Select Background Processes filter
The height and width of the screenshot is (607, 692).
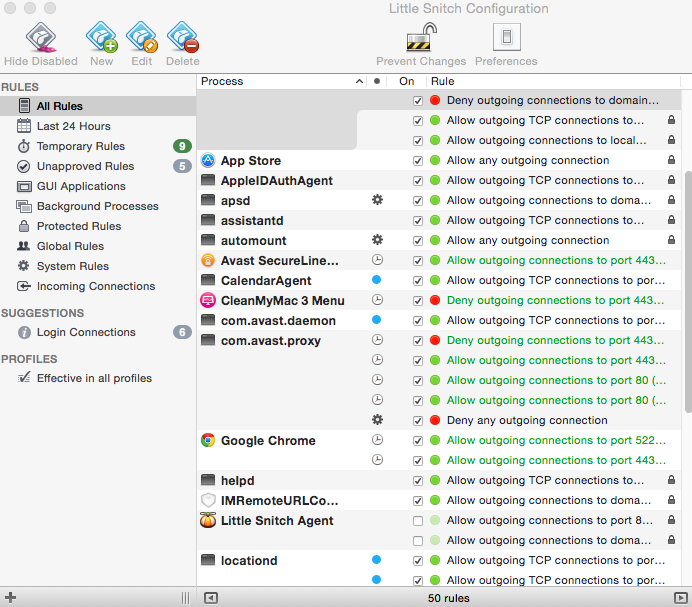[x=98, y=206]
